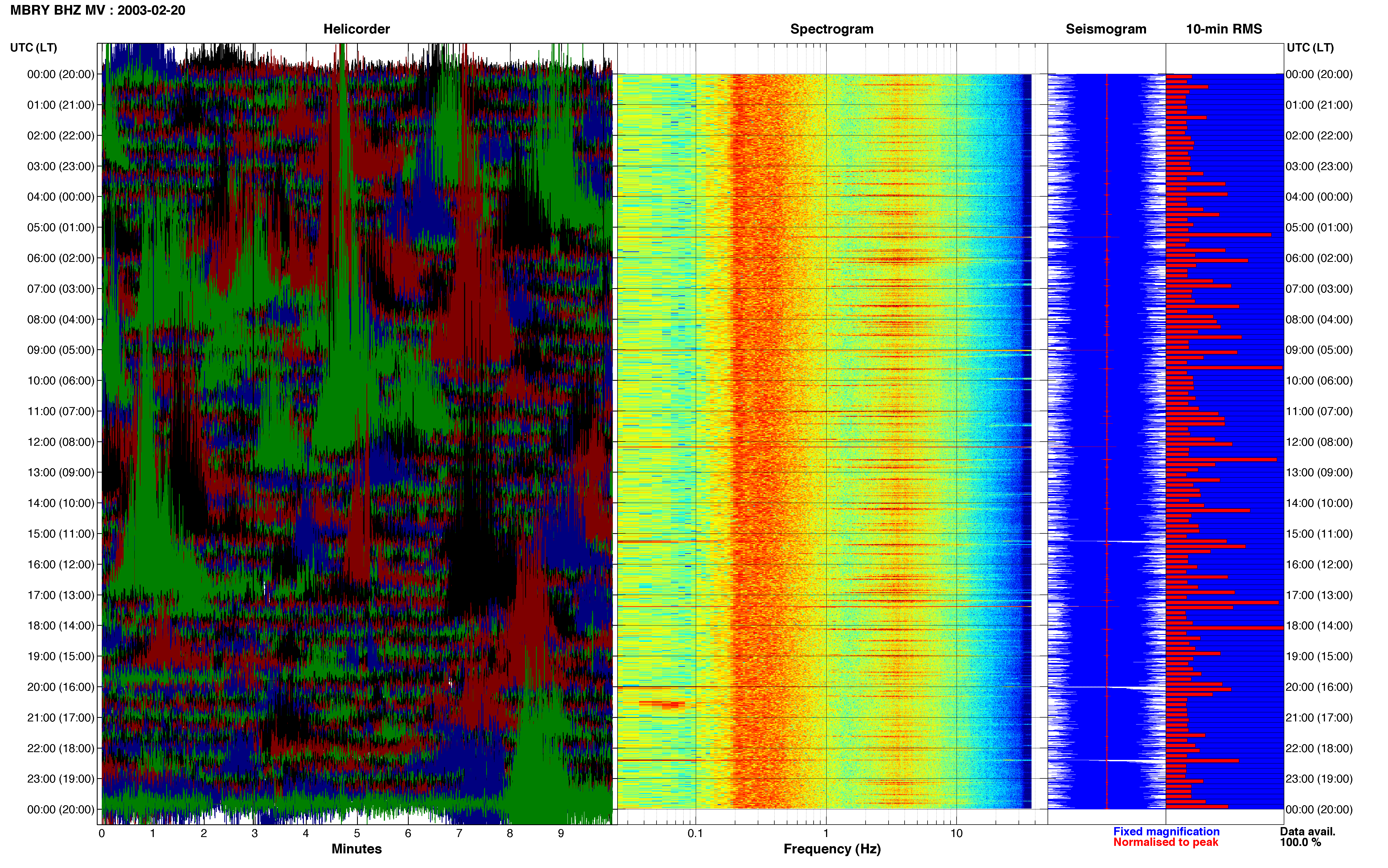Click the right 'UTC (LT)' axis header
The image size is (1388, 868).
1310,48
